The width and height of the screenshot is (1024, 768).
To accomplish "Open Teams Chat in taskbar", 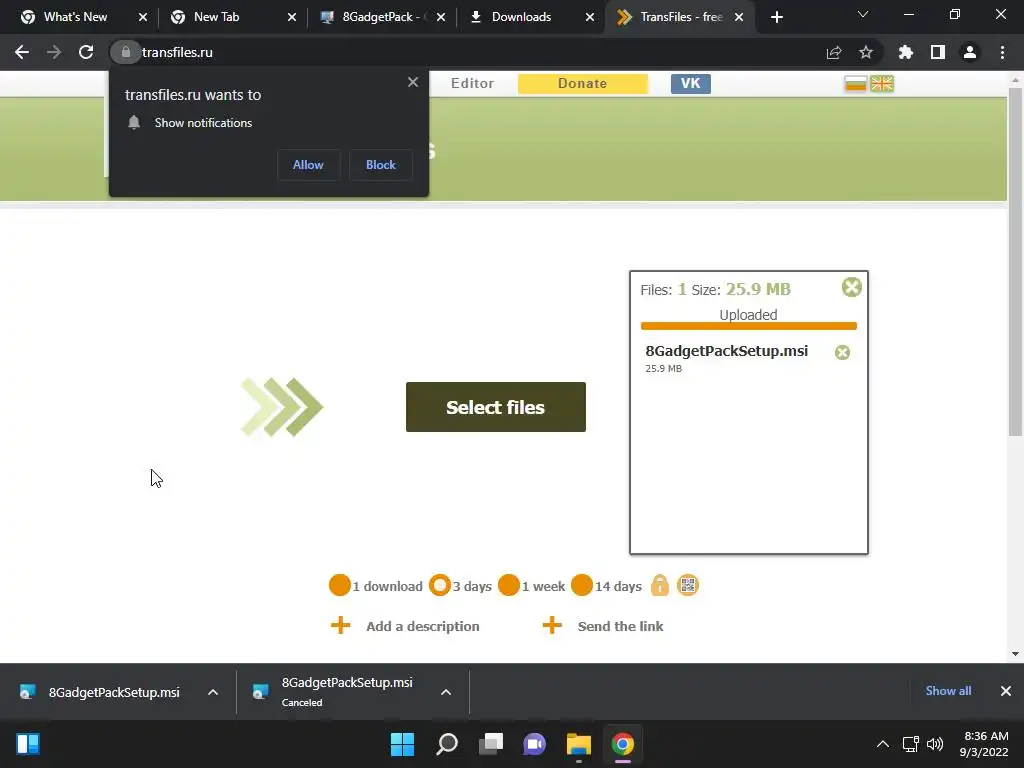I will point(535,744).
